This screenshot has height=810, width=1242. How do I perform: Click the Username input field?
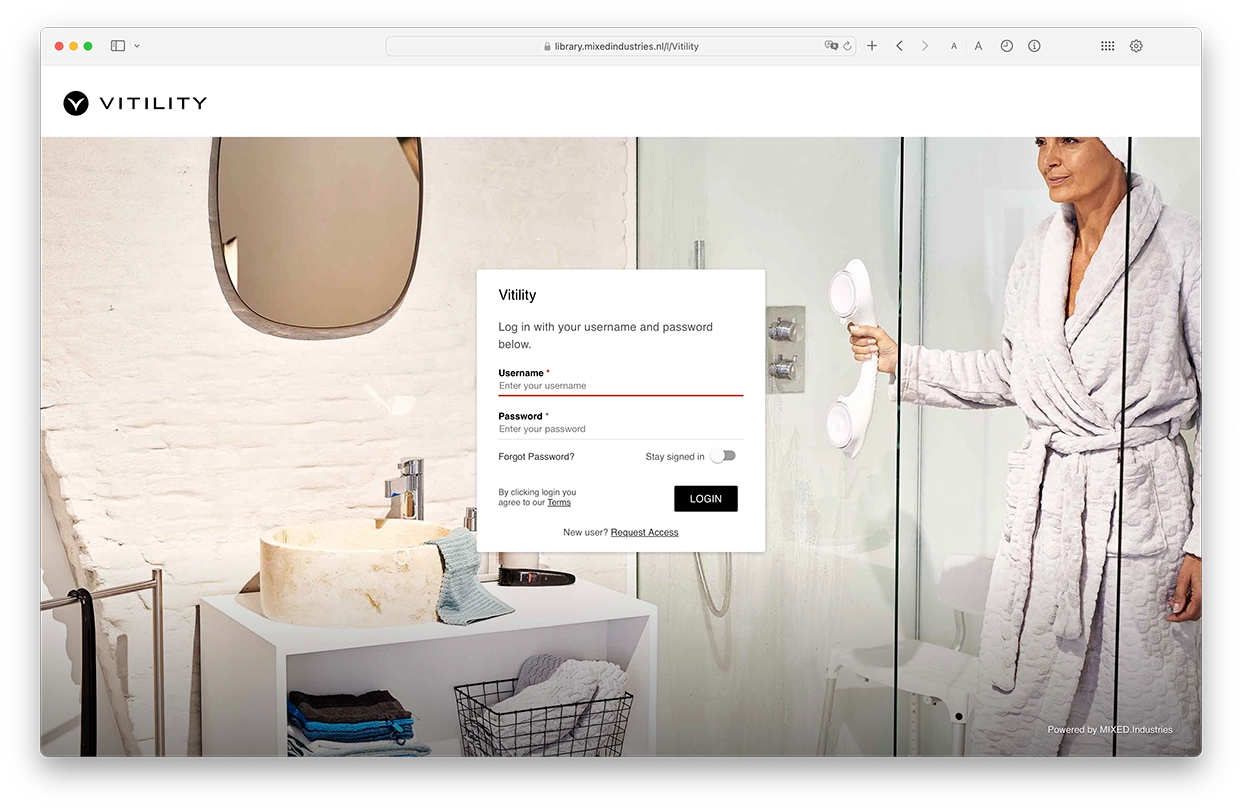(620, 386)
